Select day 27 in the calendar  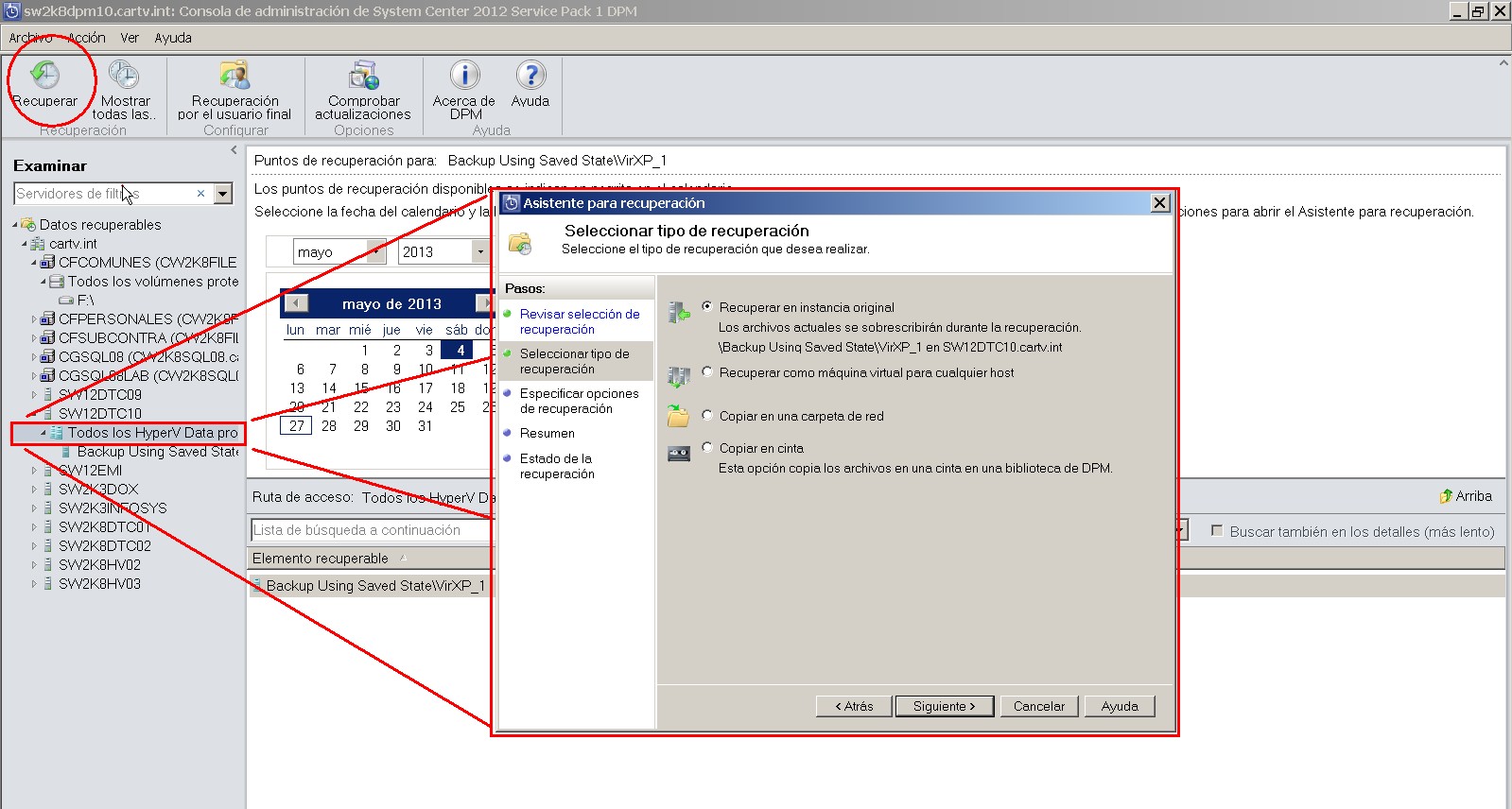(297, 425)
